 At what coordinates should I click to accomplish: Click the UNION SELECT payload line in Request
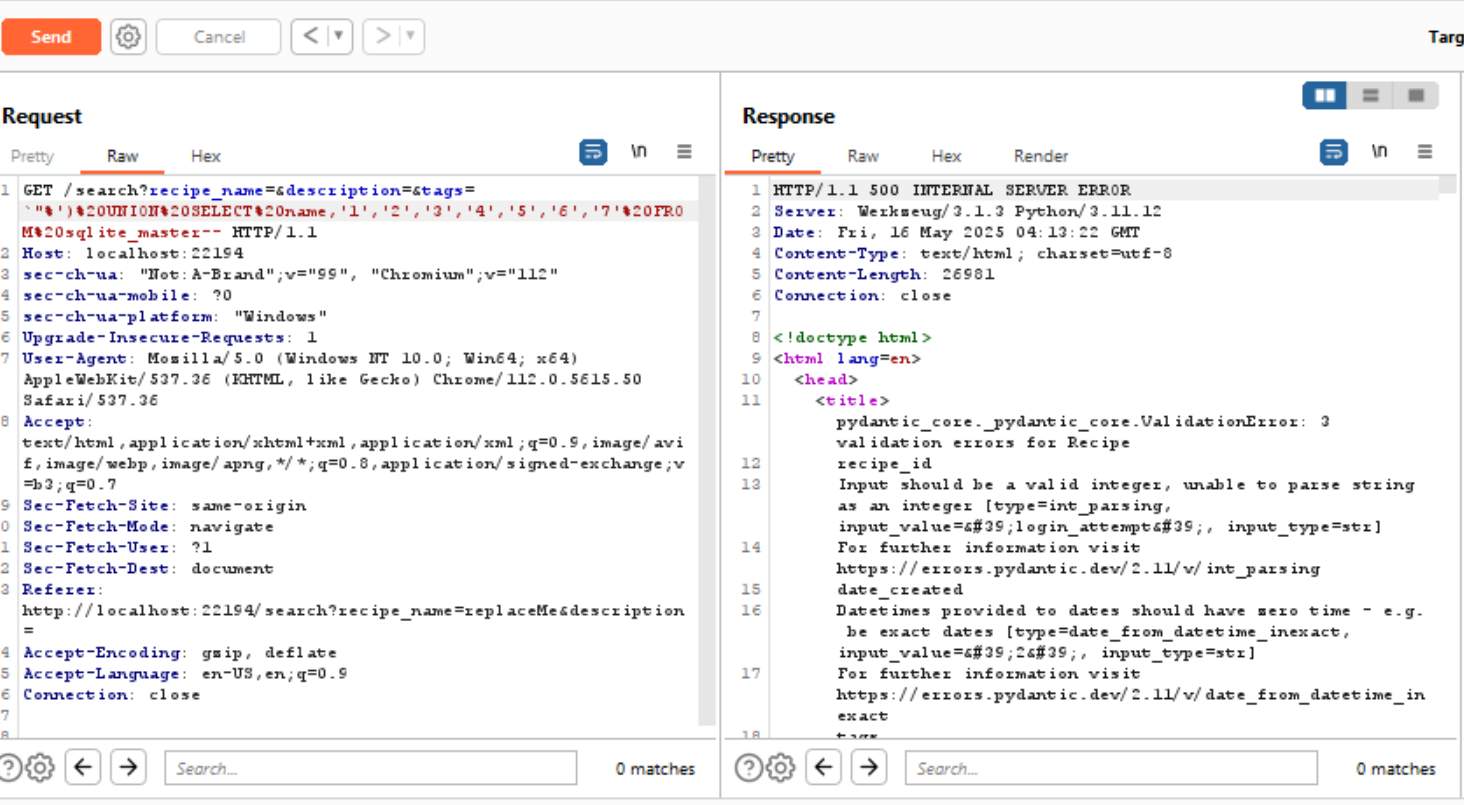(x=354, y=211)
